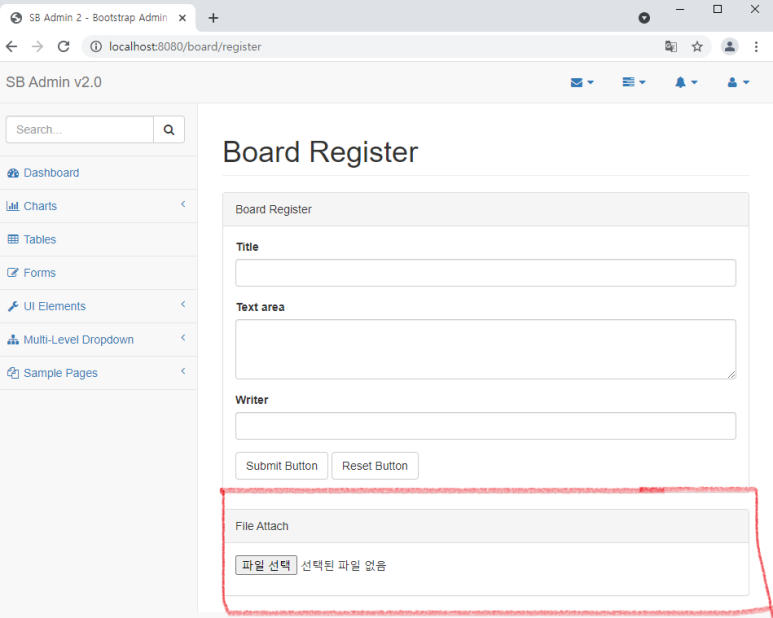Click the magnifier search button in sidebar
Viewport: 773px width, 618px height.
tap(169, 130)
